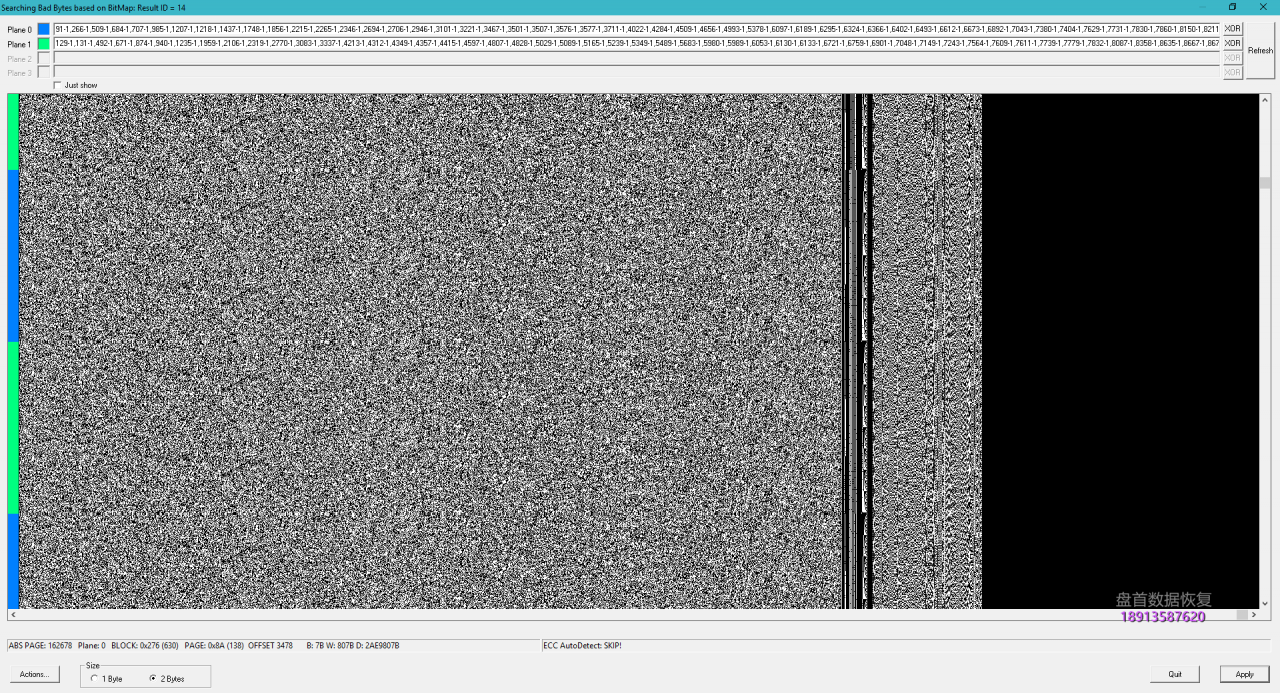Focus the Plane 1 bad bytes list field
This screenshot has width=1280, height=693.
point(636,44)
